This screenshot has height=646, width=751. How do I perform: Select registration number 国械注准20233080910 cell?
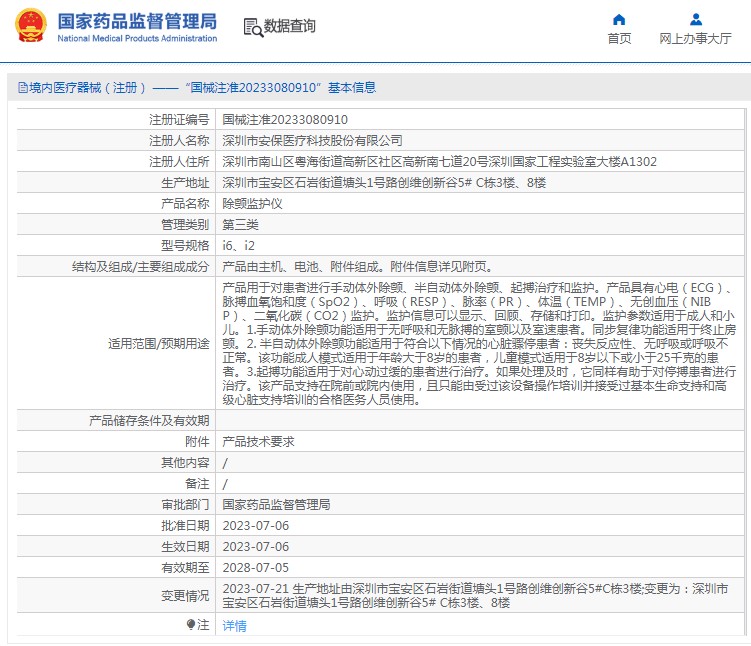point(285,119)
